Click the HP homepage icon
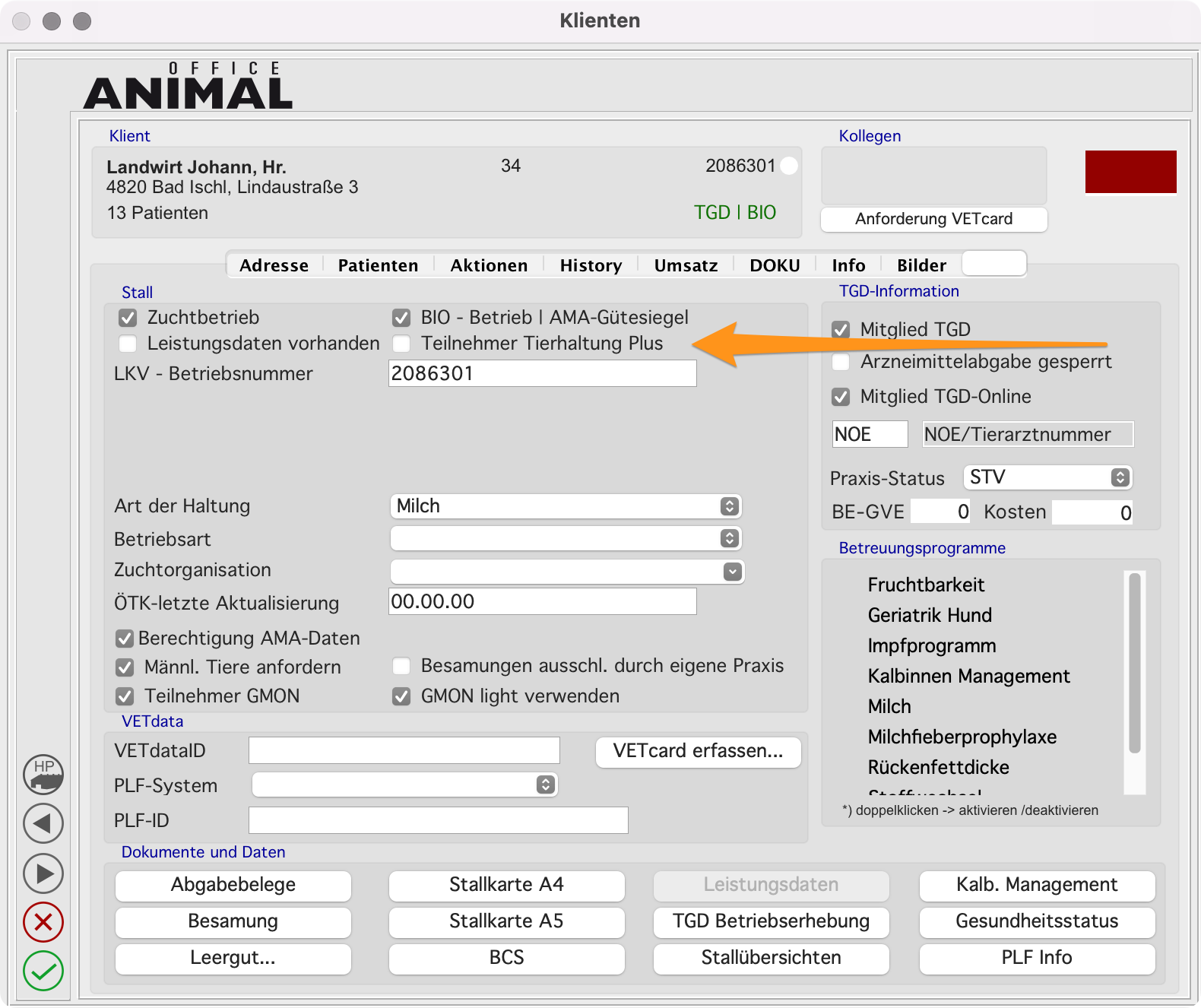 43,774
